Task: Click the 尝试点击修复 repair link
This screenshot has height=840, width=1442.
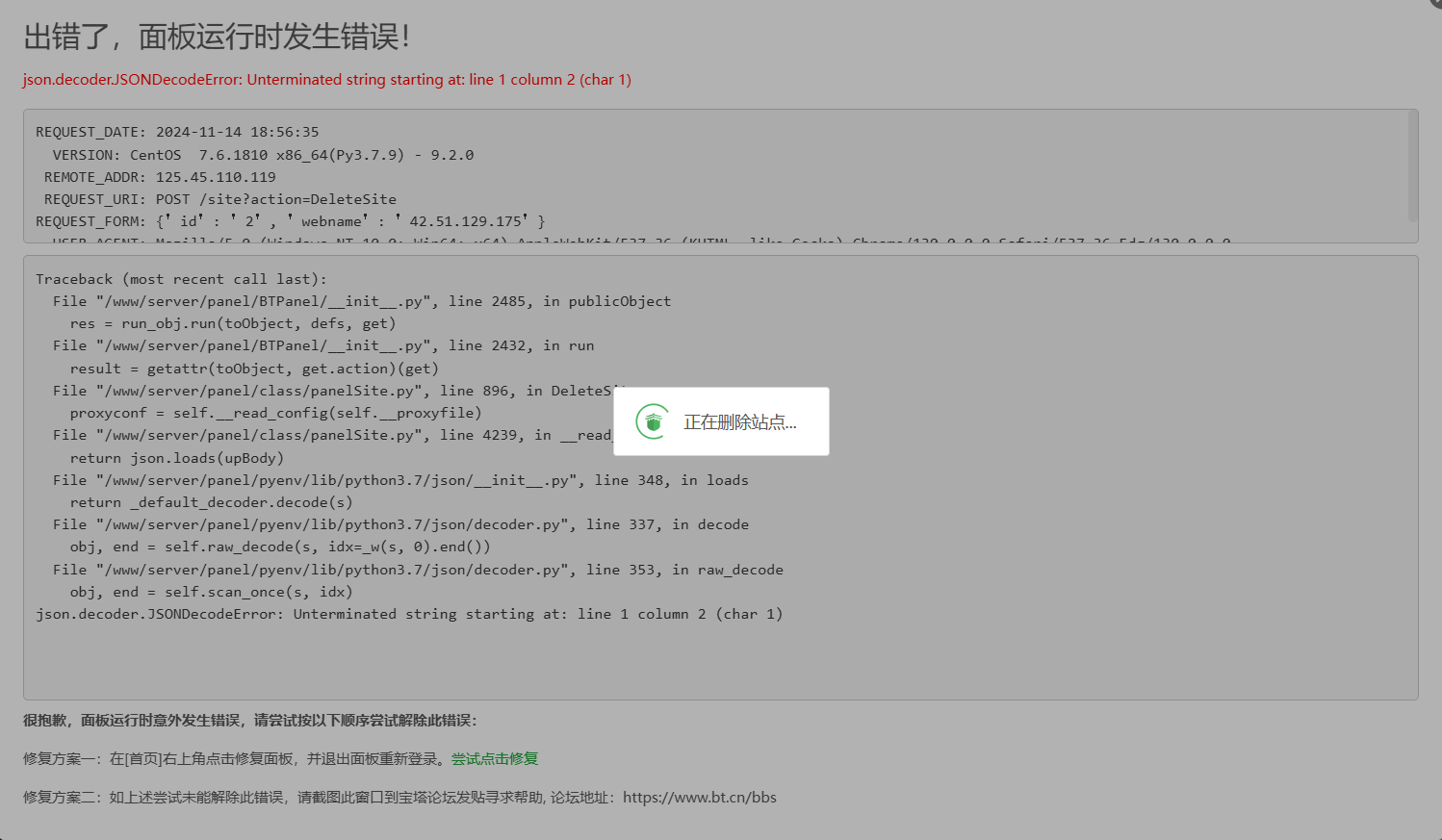Action: (x=495, y=758)
